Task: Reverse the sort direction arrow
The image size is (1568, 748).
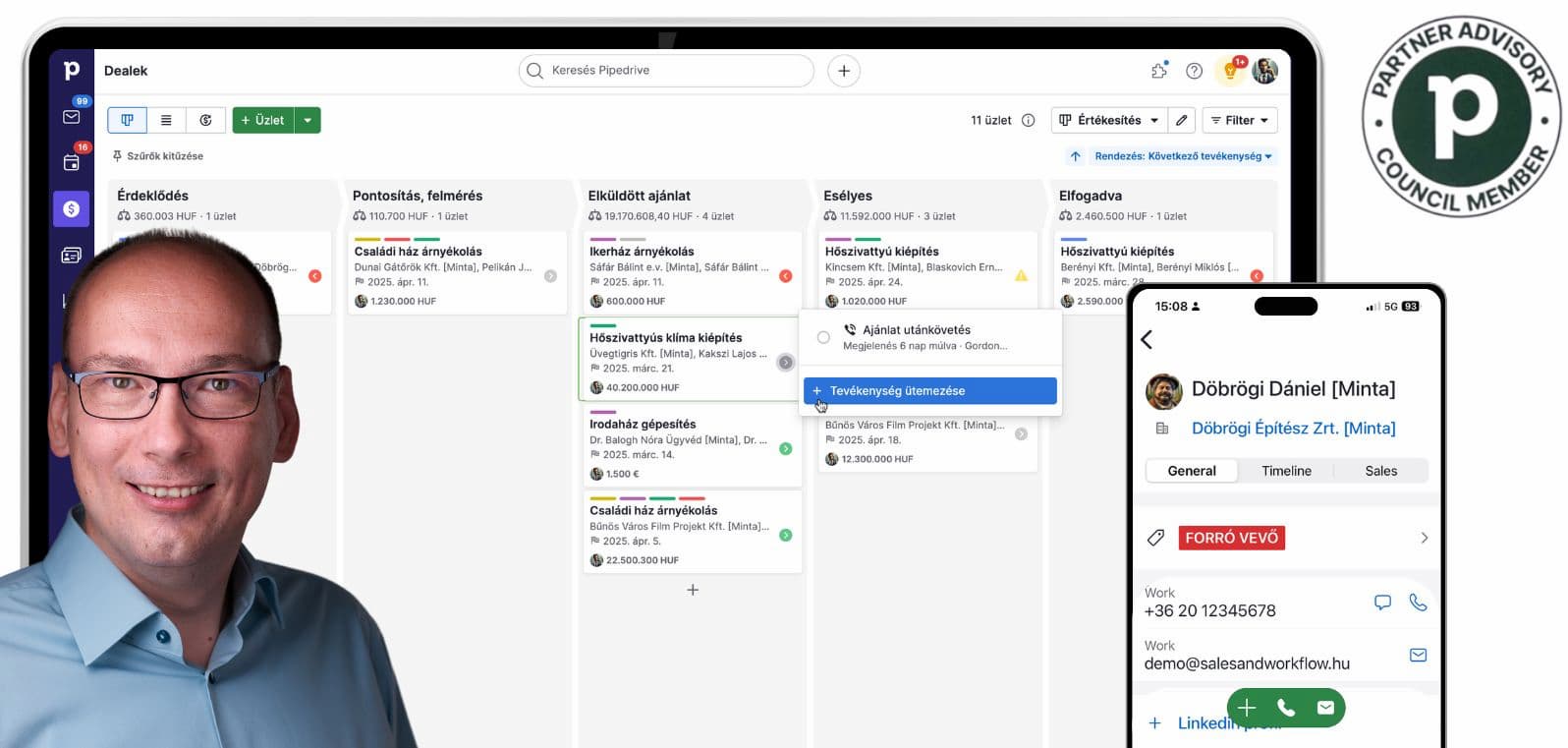Action: click(1076, 156)
